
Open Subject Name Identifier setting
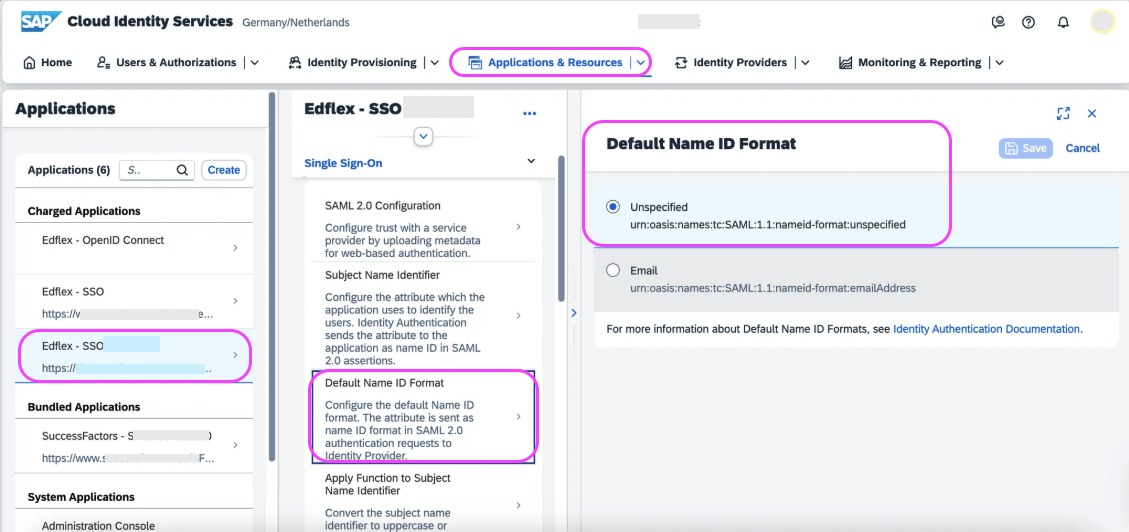coord(423,315)
